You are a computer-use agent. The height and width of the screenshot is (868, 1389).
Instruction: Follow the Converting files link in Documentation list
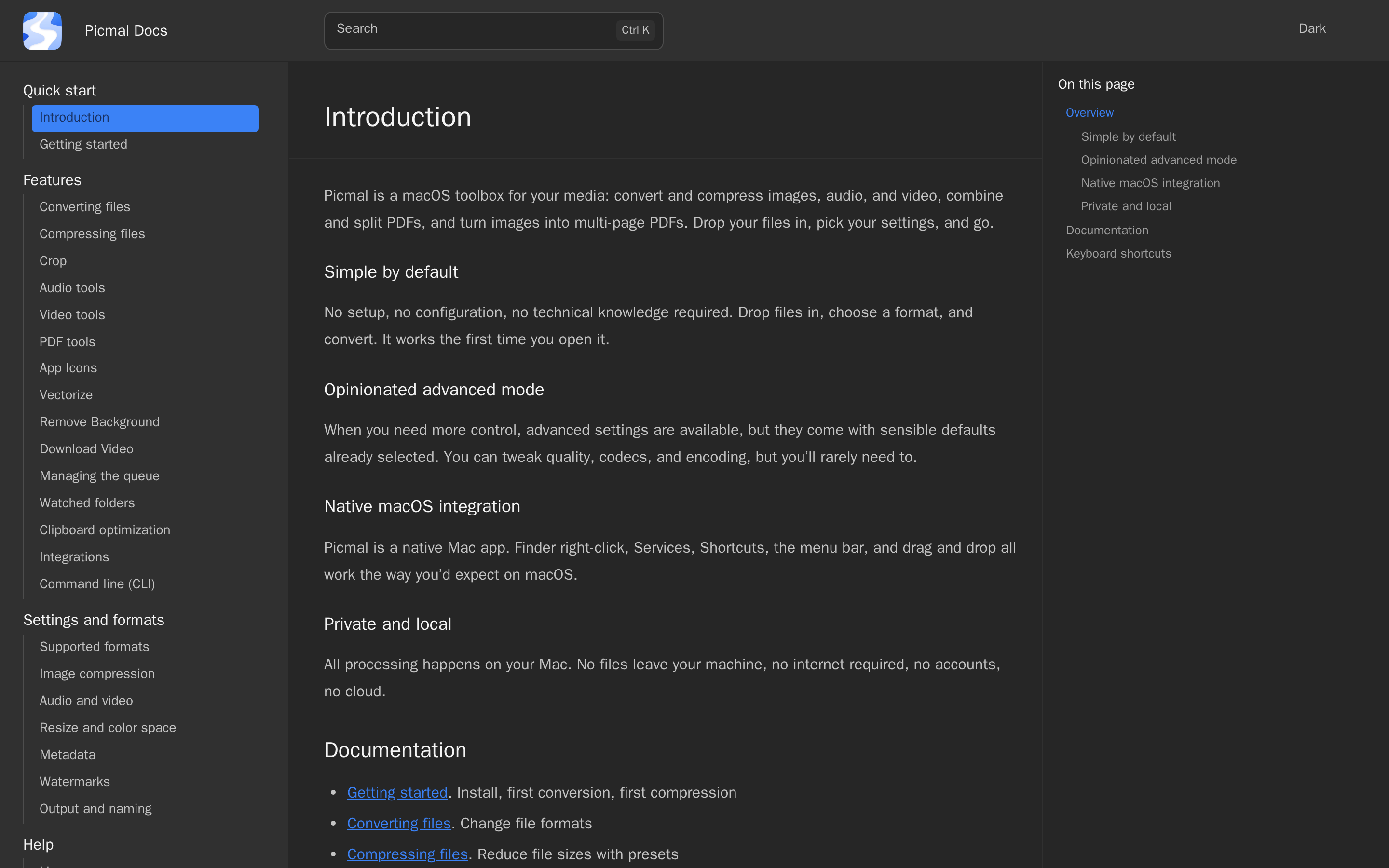pos(399,823)
